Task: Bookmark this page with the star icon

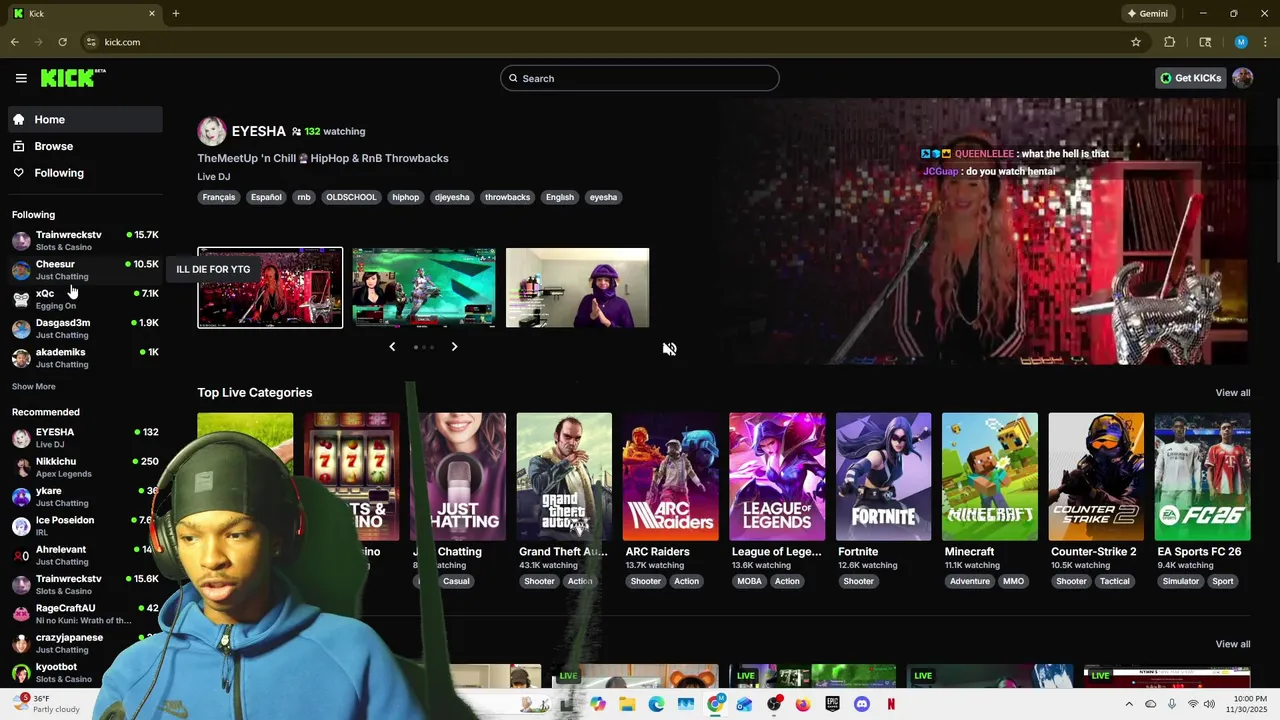Action: (x=1136, y=42)
